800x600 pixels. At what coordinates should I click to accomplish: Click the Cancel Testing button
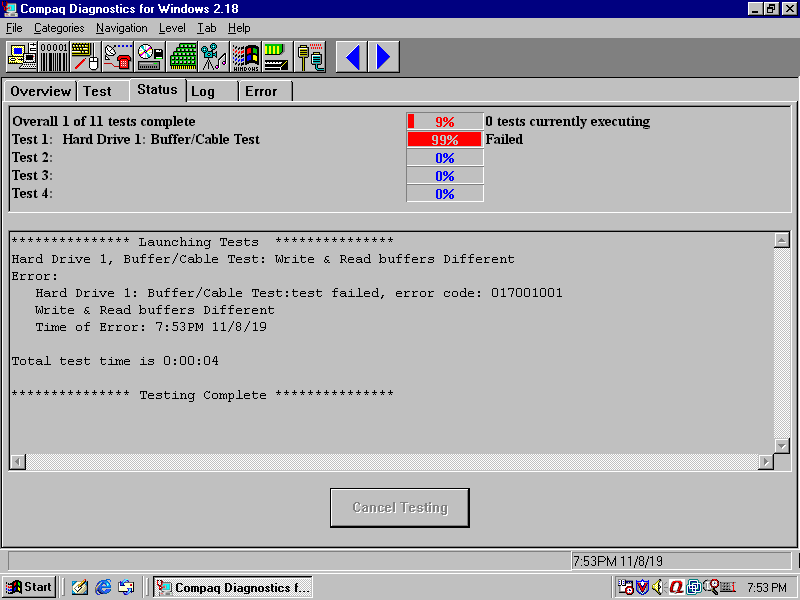[399, 508]
